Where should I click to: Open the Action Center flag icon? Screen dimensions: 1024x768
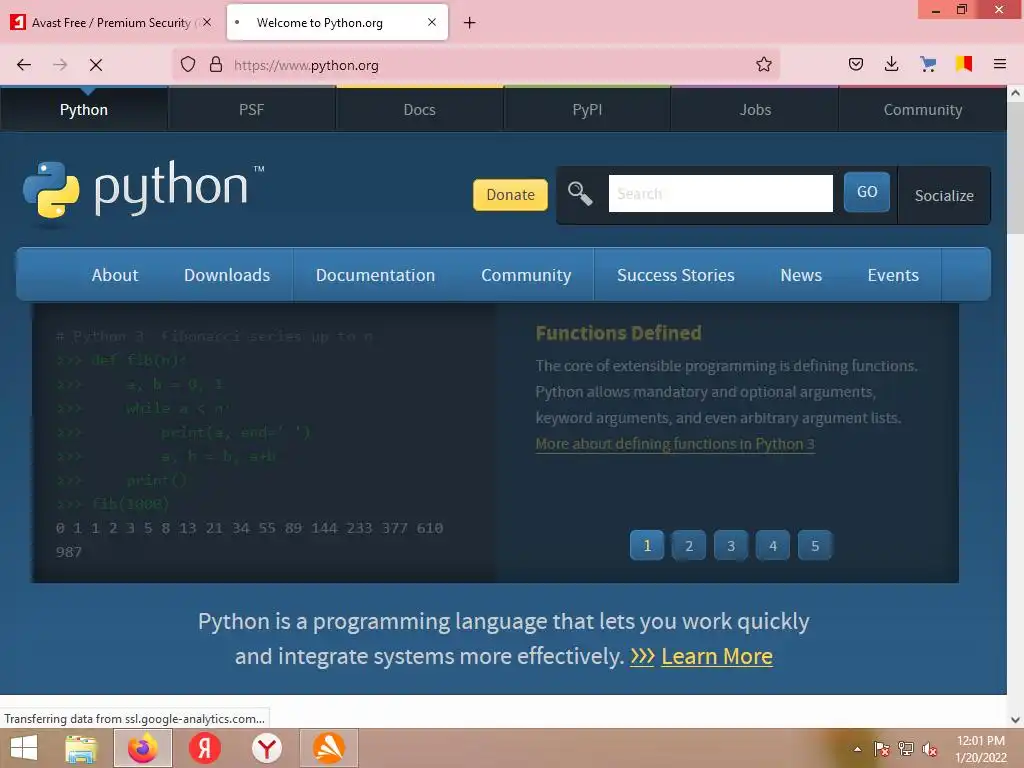882,749
